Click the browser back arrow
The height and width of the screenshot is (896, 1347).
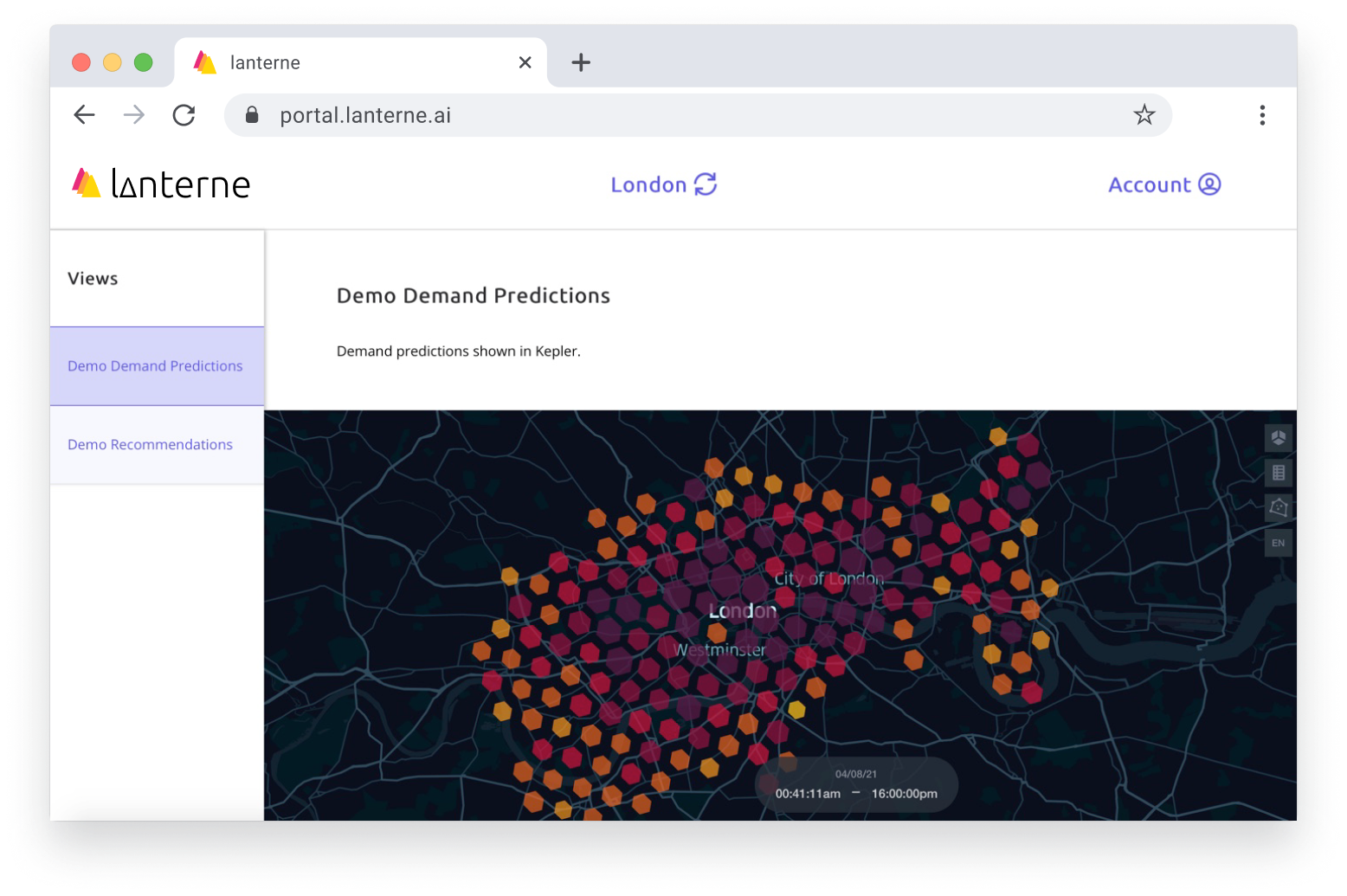pyautogui.click(x=83, y=114)
